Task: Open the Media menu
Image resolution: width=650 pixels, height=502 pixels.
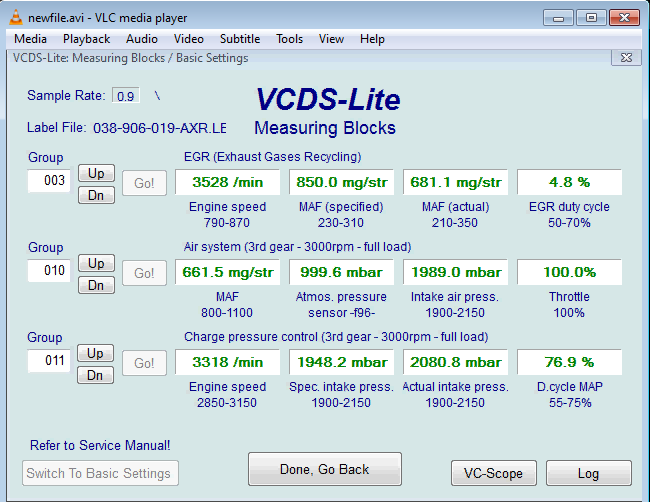Action: pos(30,39)
